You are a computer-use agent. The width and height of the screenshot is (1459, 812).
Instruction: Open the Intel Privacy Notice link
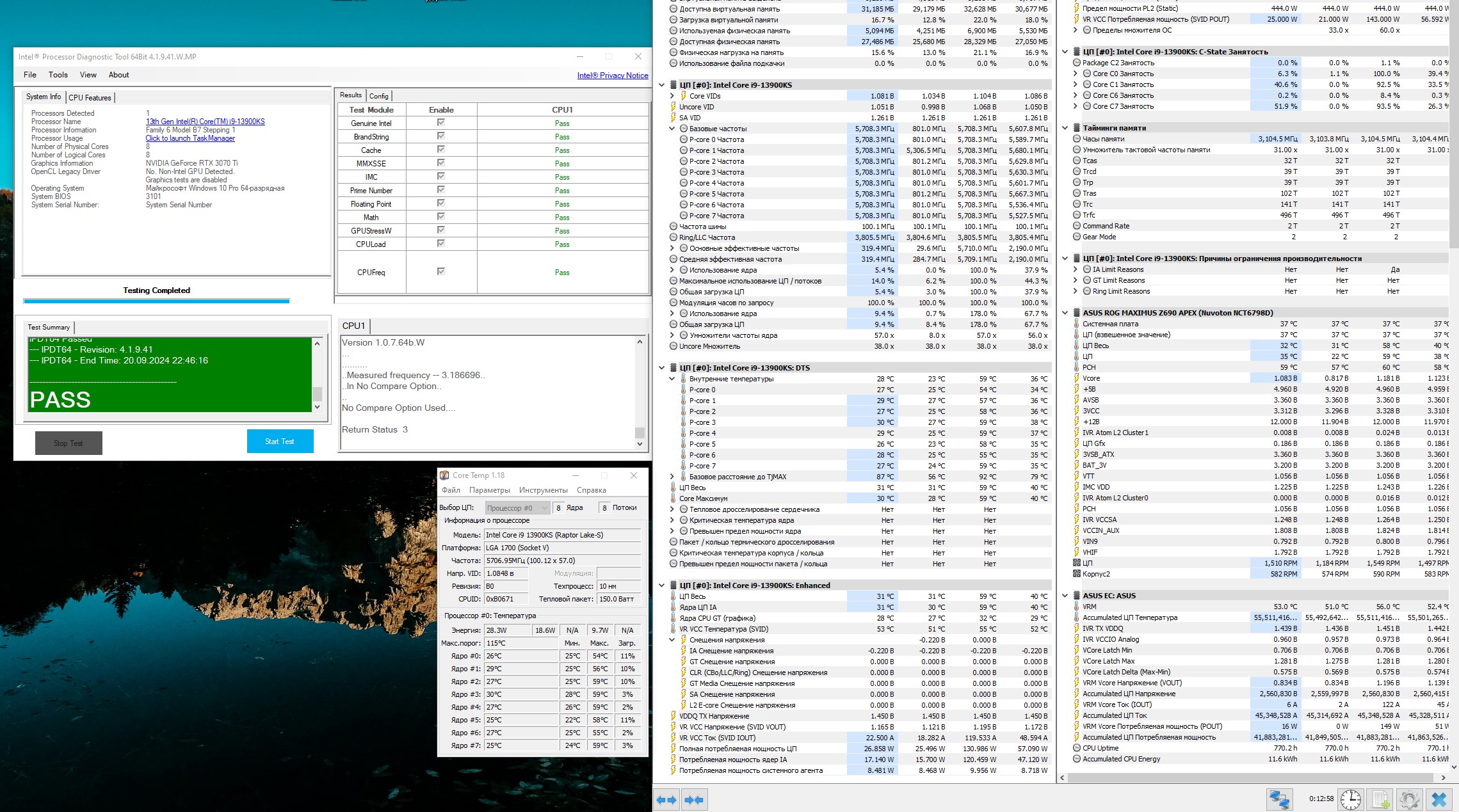612,76
